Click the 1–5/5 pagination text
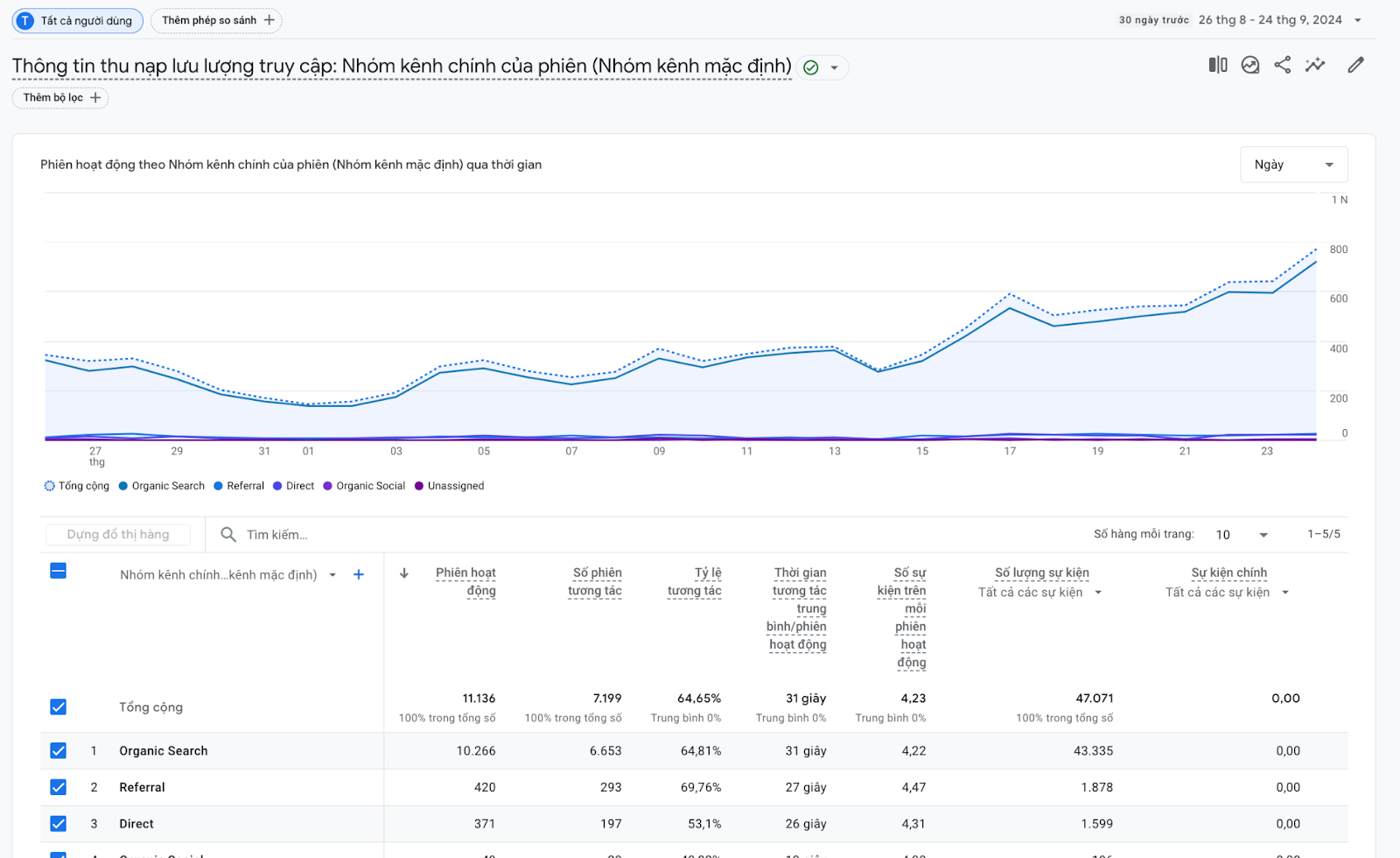The width and height of the screenshot is (1400, 858). pos(1324,534)
